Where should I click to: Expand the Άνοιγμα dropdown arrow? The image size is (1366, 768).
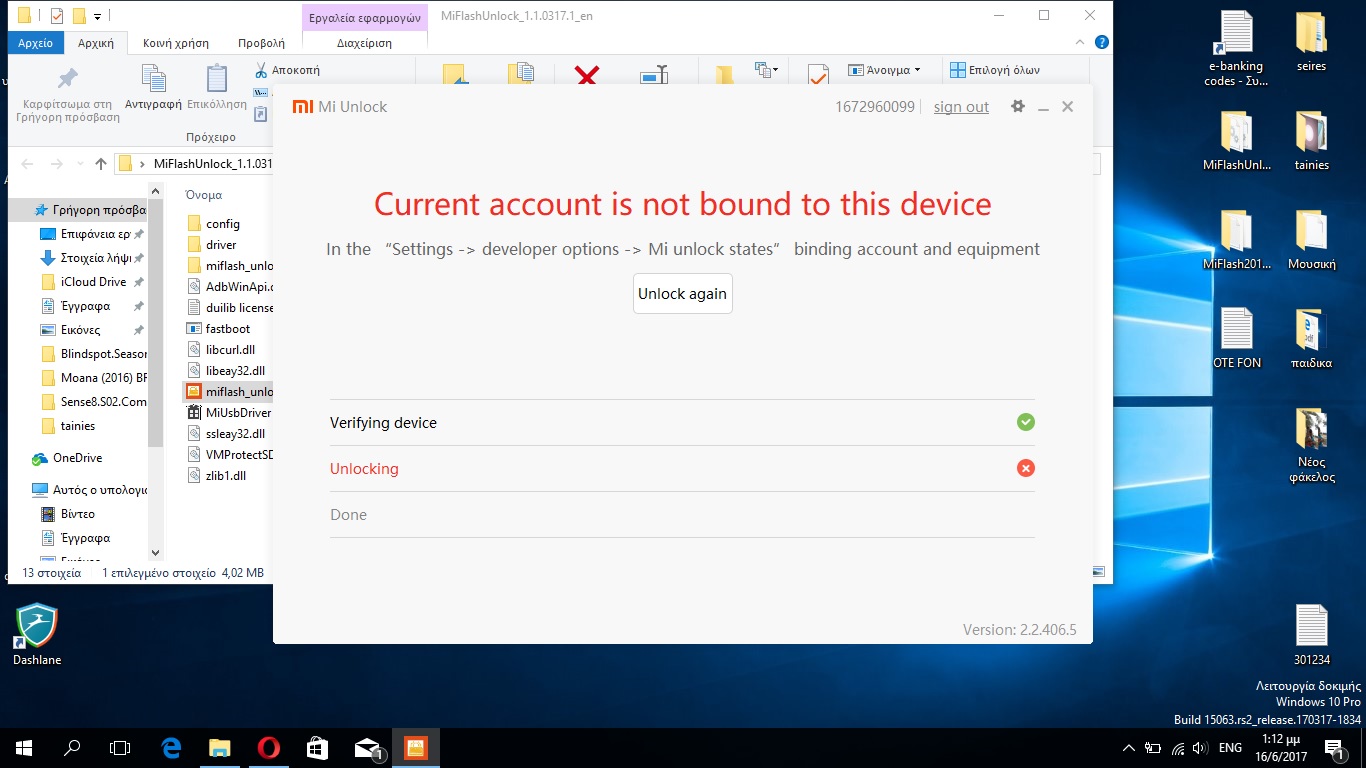pos(917,70)
